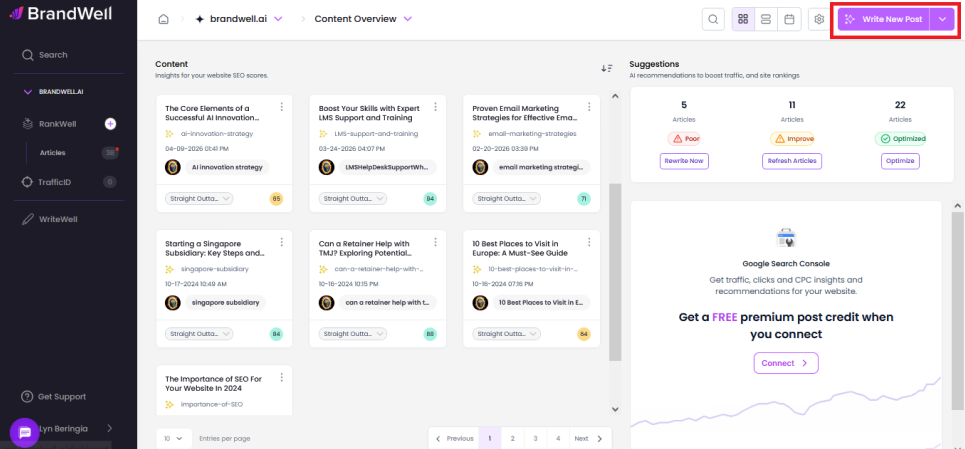Click the Google Search Console icon
This screenshot has height=449, width=965.
[x=786, y=239]
